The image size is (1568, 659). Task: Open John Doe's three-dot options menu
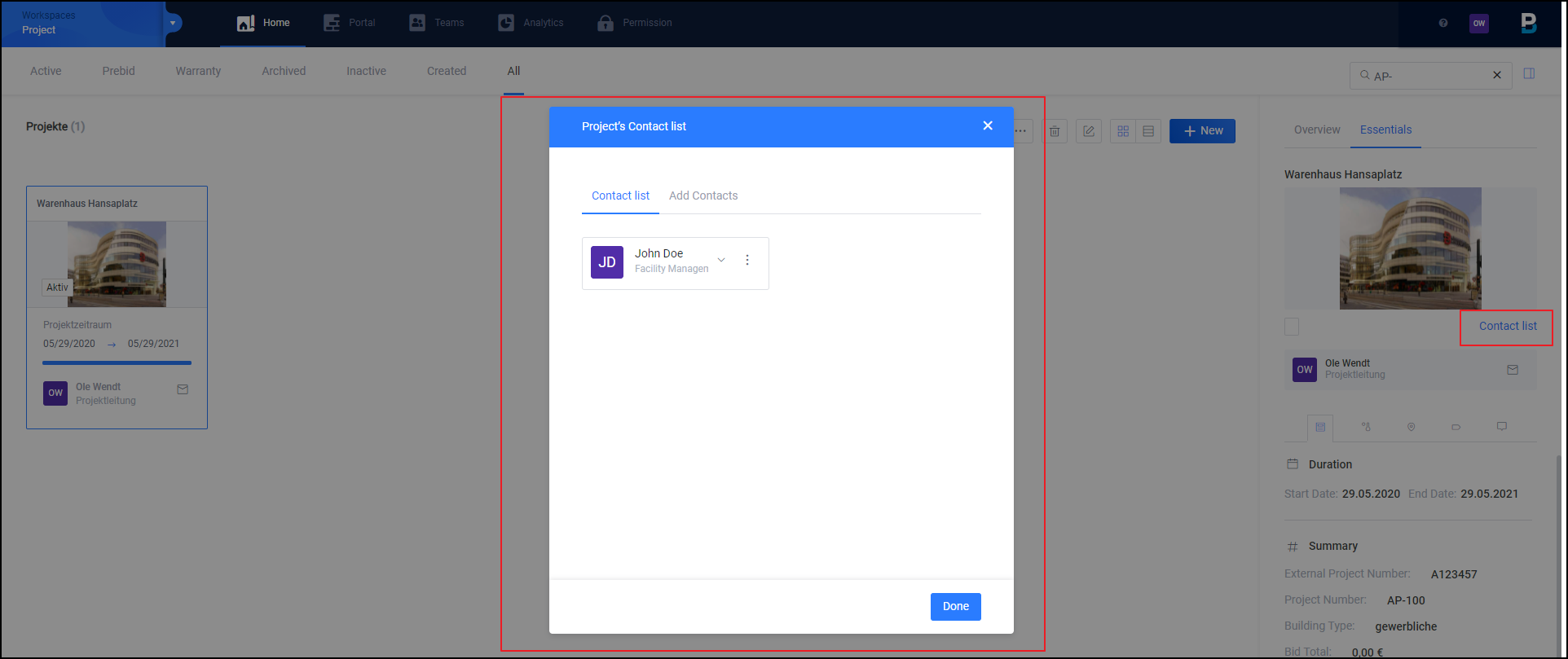747,261
